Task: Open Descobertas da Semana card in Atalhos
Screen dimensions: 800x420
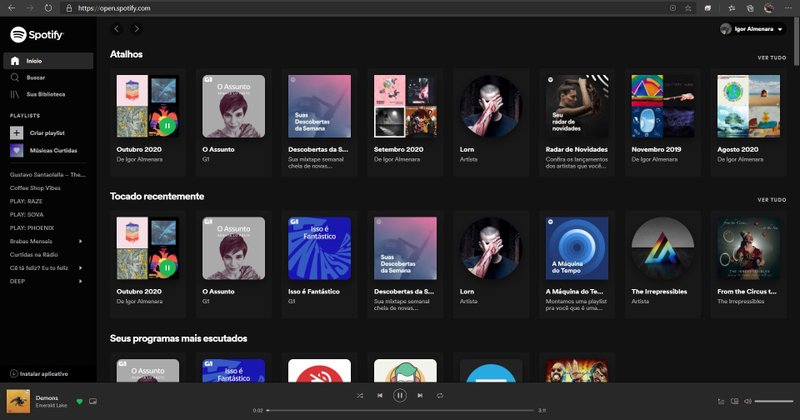Action: [x=319, y=122]
